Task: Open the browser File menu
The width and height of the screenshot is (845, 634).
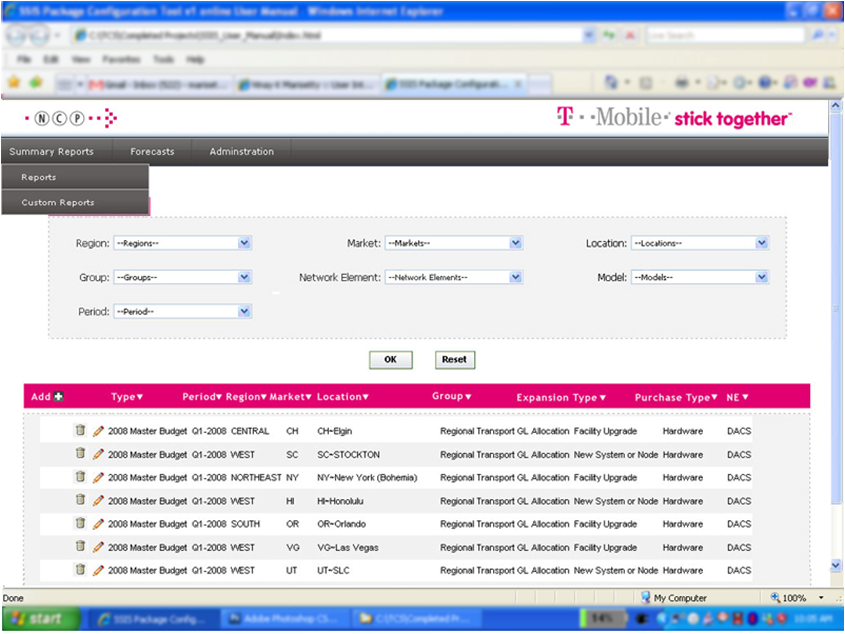Action: tap(24, 59)
